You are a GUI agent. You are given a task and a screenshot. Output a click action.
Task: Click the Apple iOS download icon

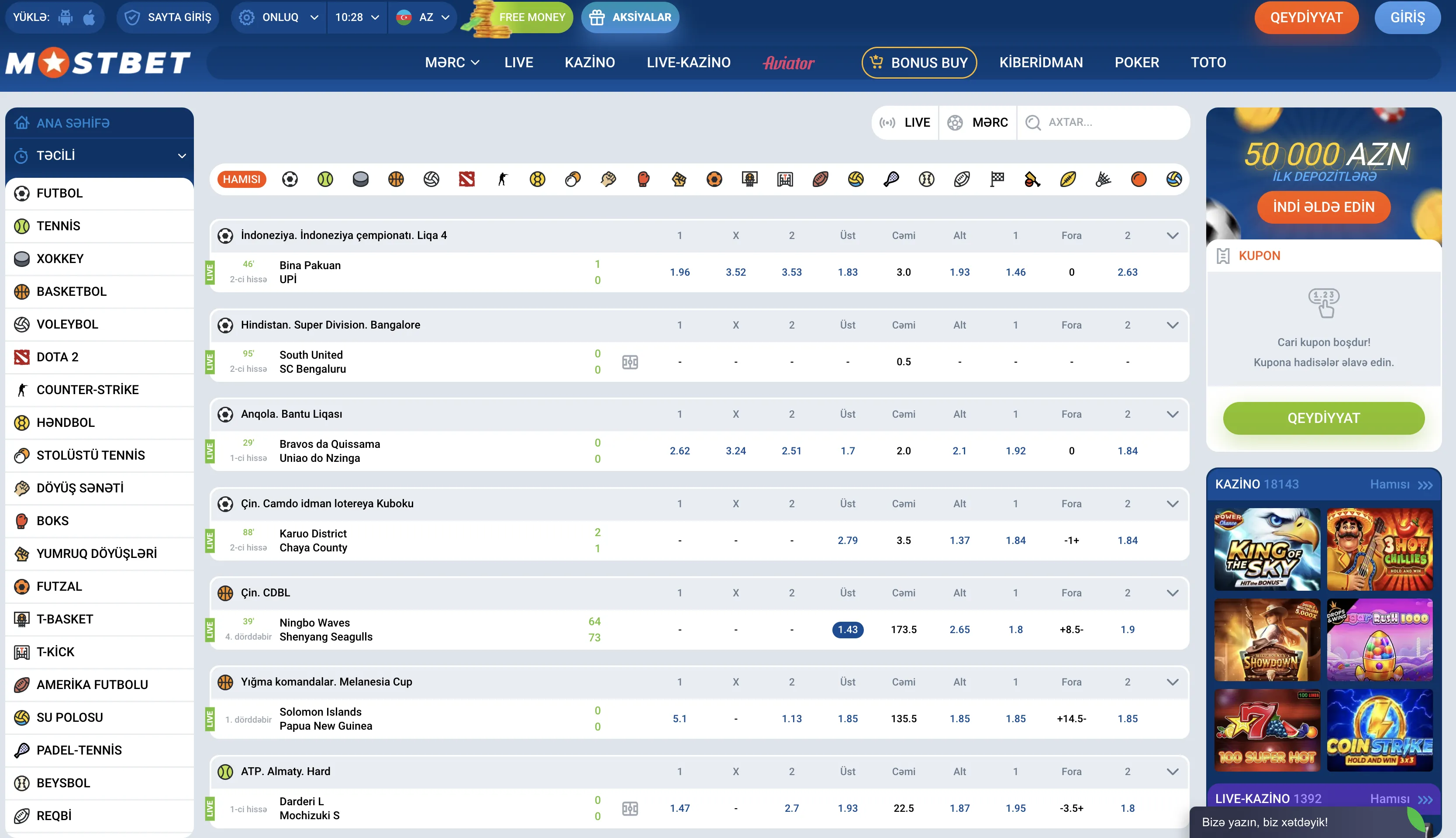(x=89, y=17)
